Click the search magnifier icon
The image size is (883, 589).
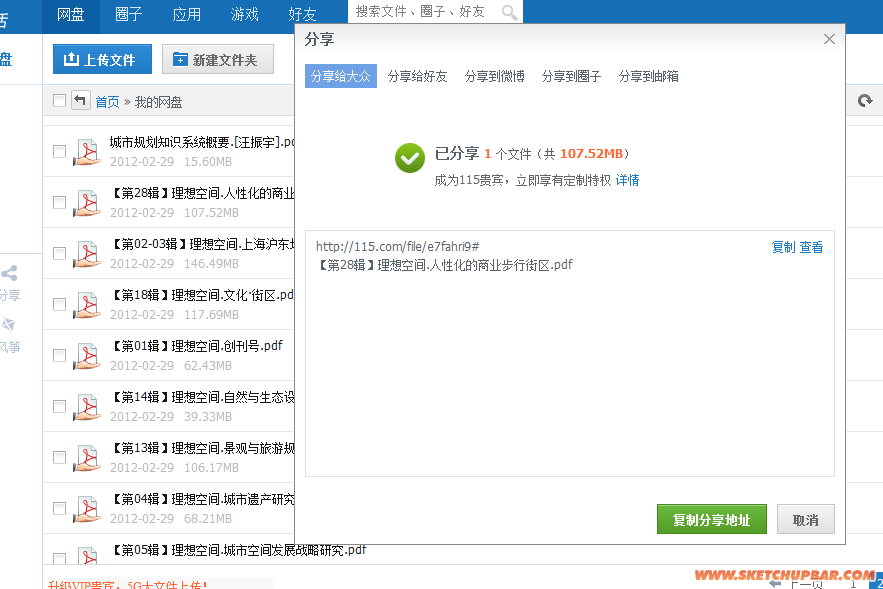(509, 12)
